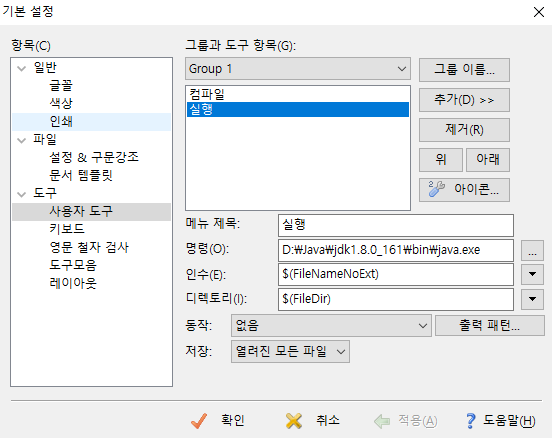Select 설정 & 구문강조 tree item
The height and width of the screenshot is (438, 552).
[94, 157]
